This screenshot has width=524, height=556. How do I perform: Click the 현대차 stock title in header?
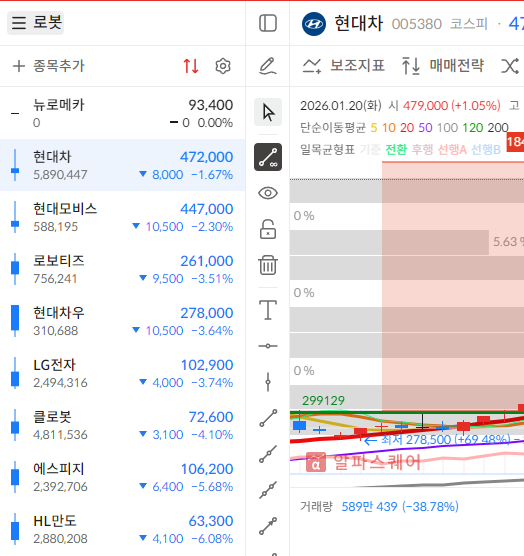coord(359,24)
